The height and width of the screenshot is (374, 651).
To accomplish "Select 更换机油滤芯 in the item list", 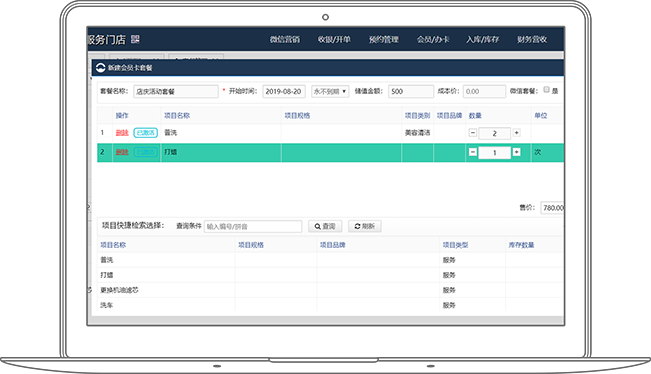I will click(120, 290).
